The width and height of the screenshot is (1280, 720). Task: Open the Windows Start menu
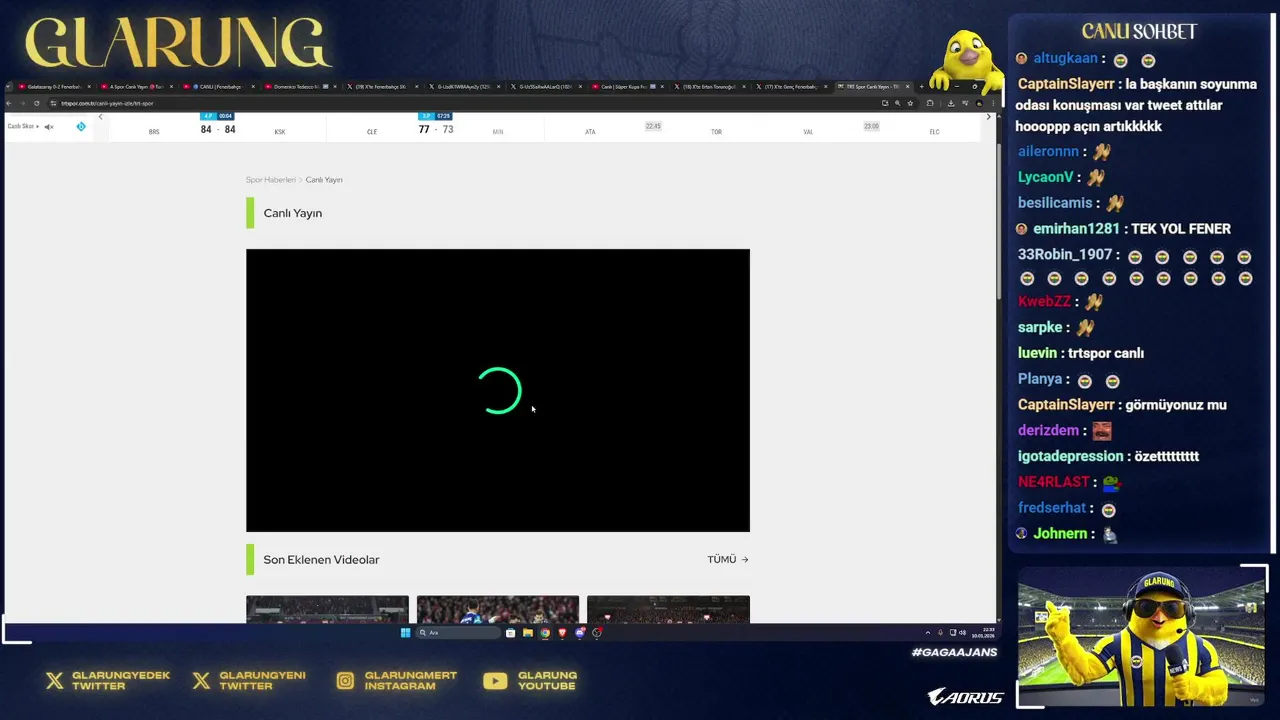click(405, 633)
